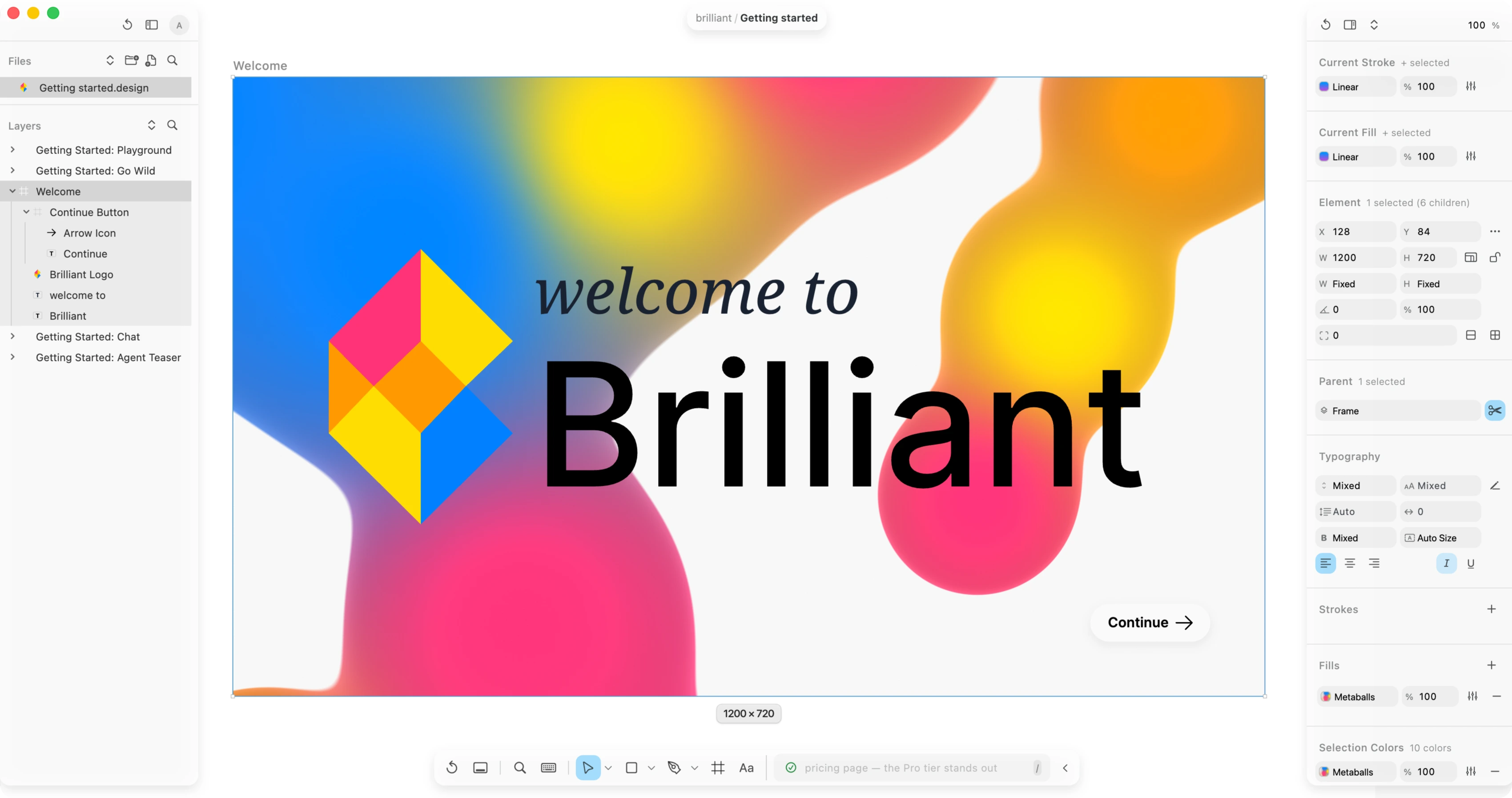Image resolution: width=1512 pixels, height=798 pixels.
Task: Add a new stroke with plus button
Action: click(1492, 609)
